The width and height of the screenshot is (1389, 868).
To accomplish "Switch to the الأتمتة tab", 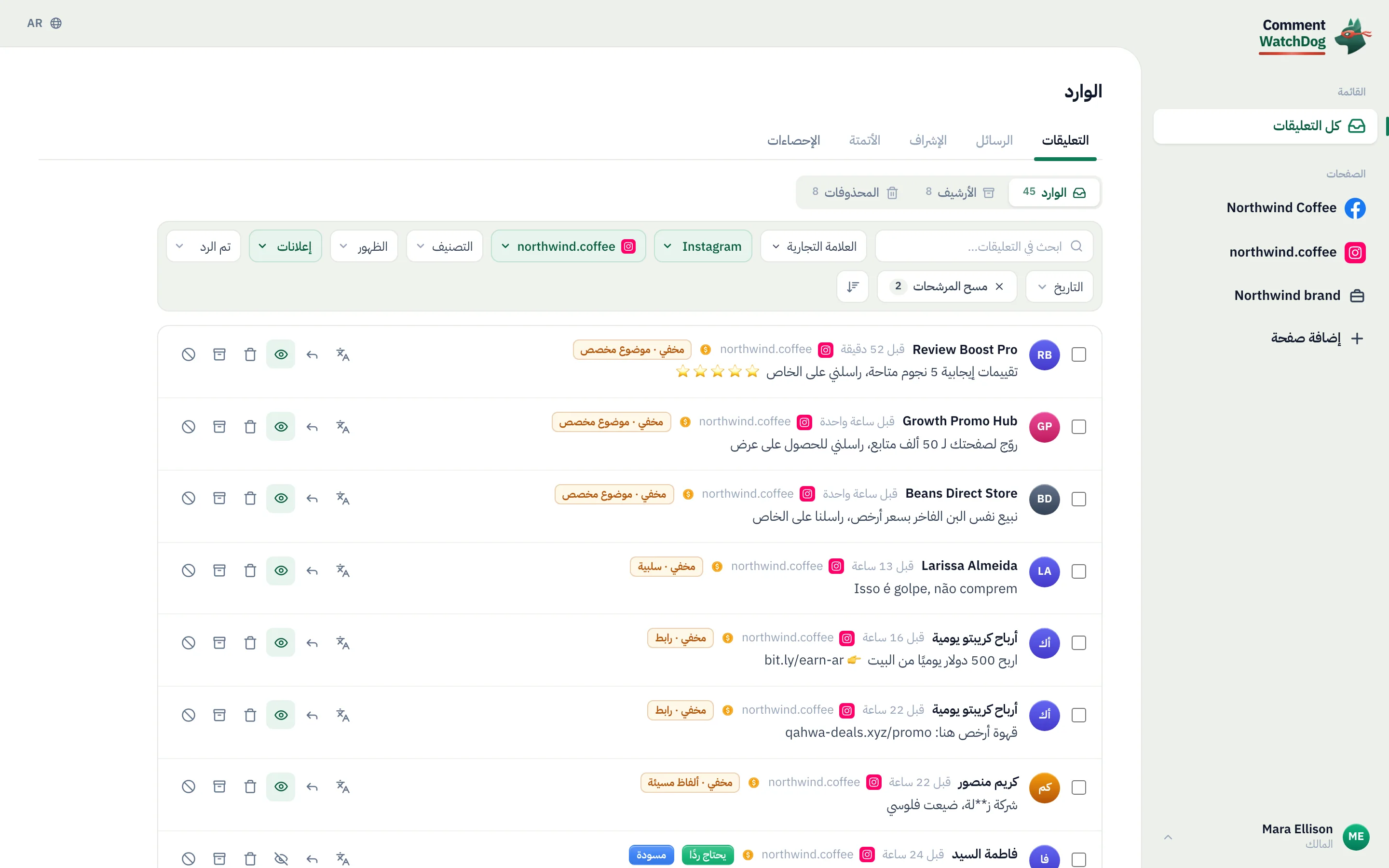I will pos(864,141).
